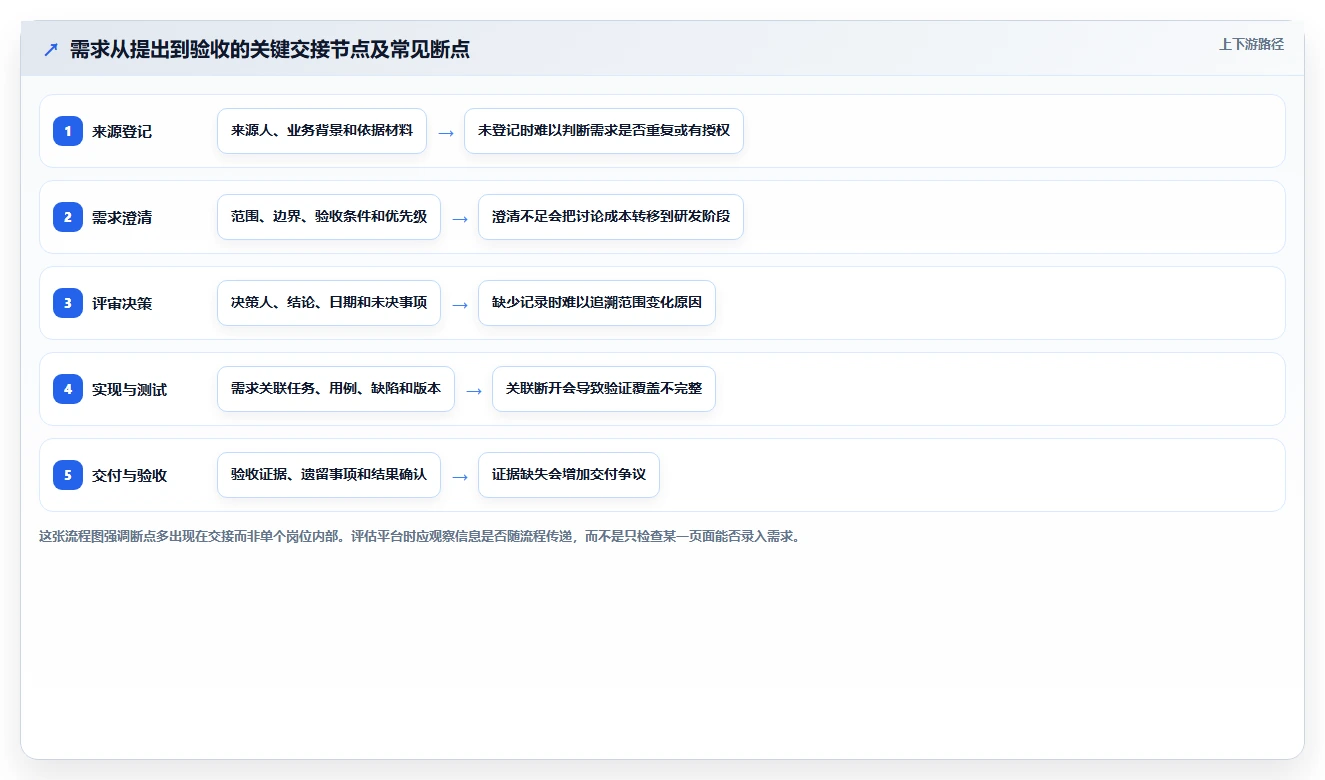Select step number 5 badge

coord(68,475)
